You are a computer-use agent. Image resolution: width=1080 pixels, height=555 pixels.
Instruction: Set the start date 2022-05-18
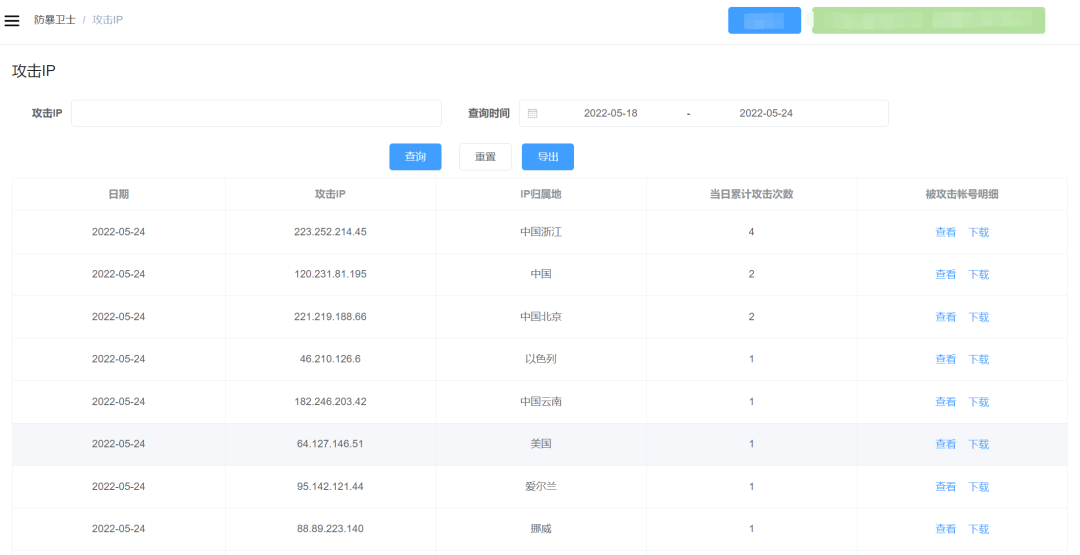click(x=610, y=114)
